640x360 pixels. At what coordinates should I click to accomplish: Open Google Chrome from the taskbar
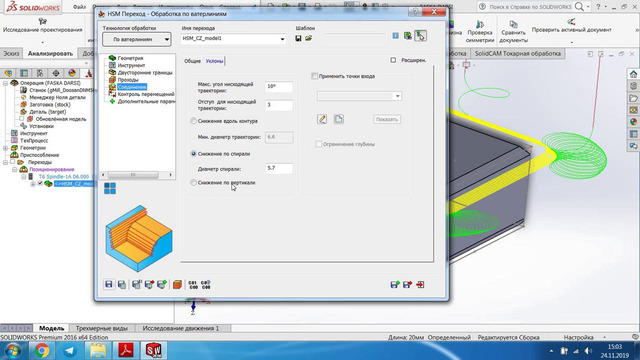point(42,351)
